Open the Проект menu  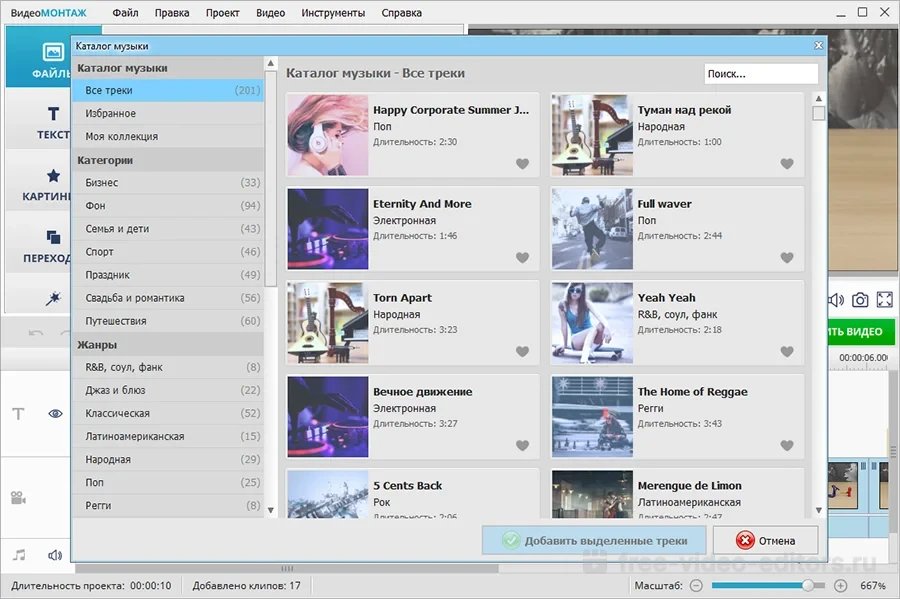(x=222, y=13)
